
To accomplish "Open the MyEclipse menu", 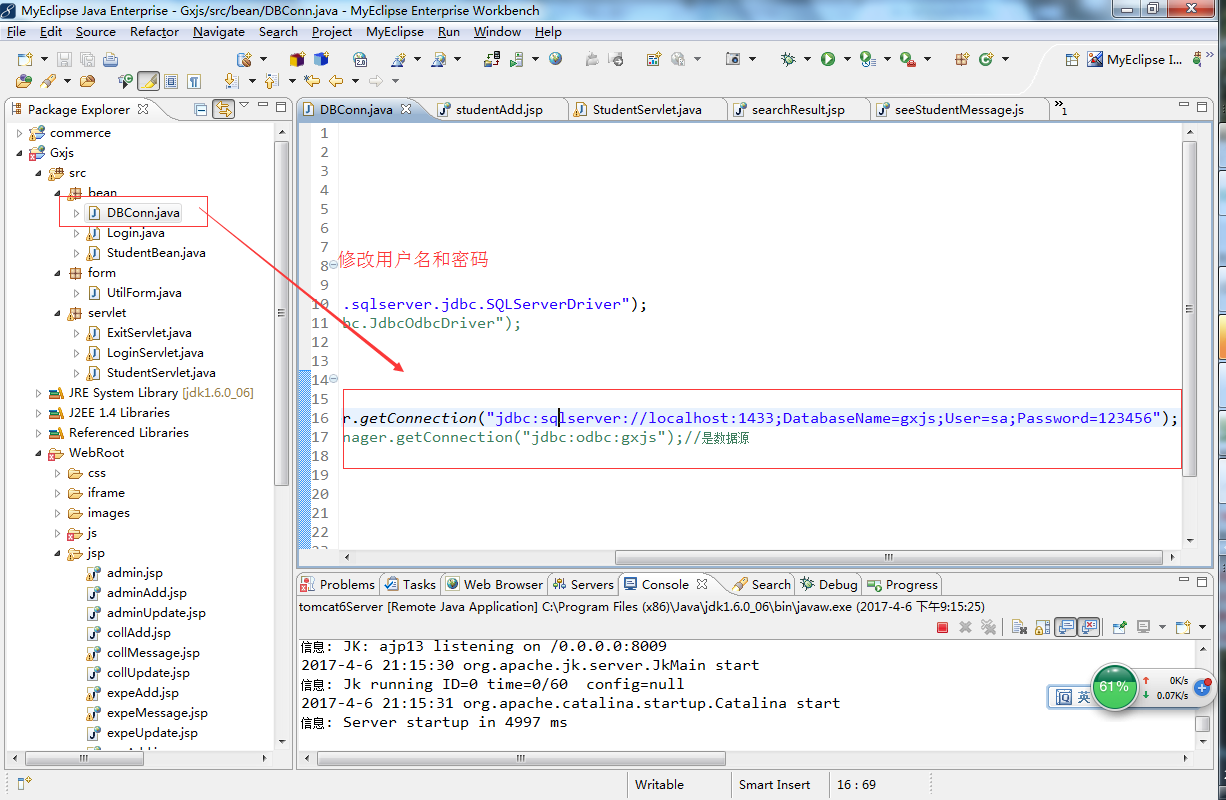I will point(395,31).
